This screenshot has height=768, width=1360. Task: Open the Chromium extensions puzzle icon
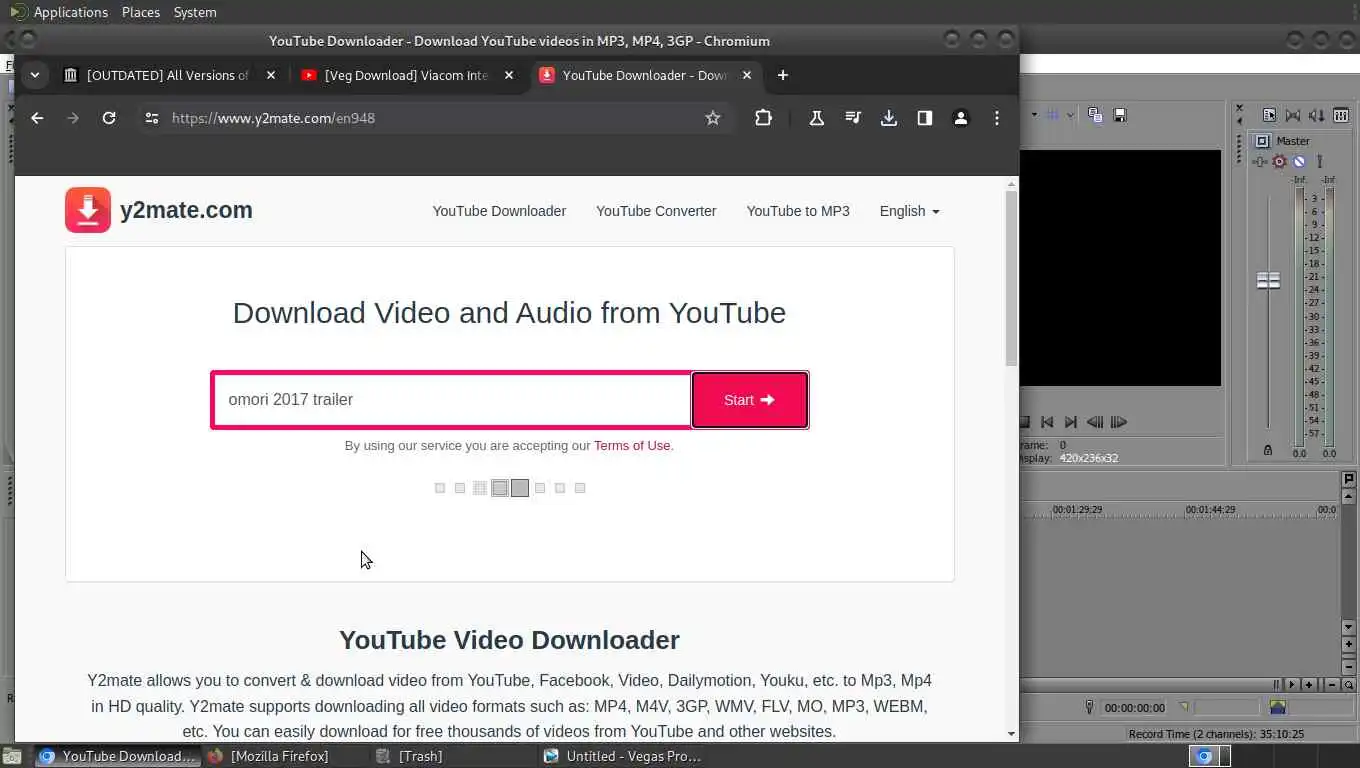(763, 118)
